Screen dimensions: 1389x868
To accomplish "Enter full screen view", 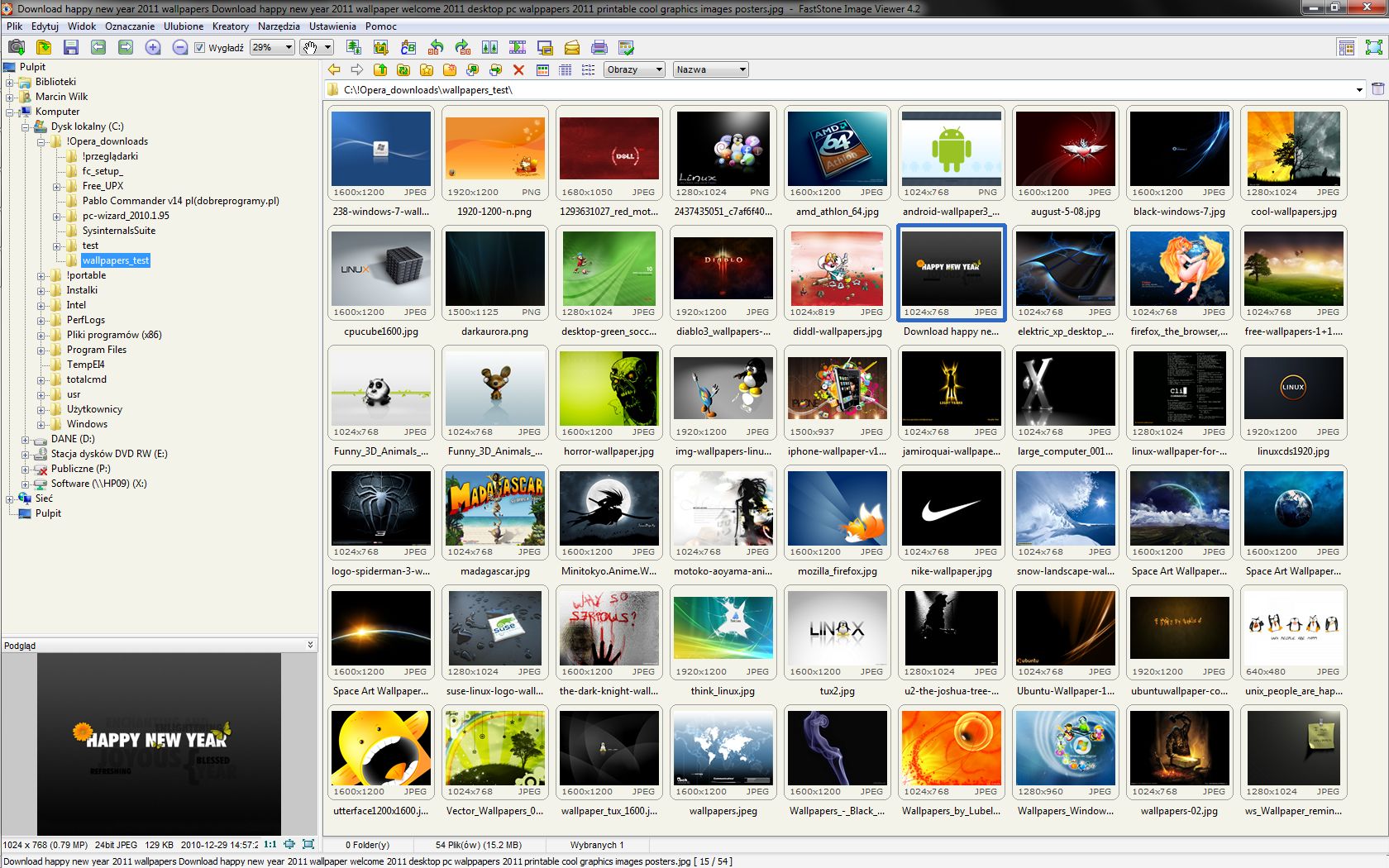I will tap(1373, 48).
